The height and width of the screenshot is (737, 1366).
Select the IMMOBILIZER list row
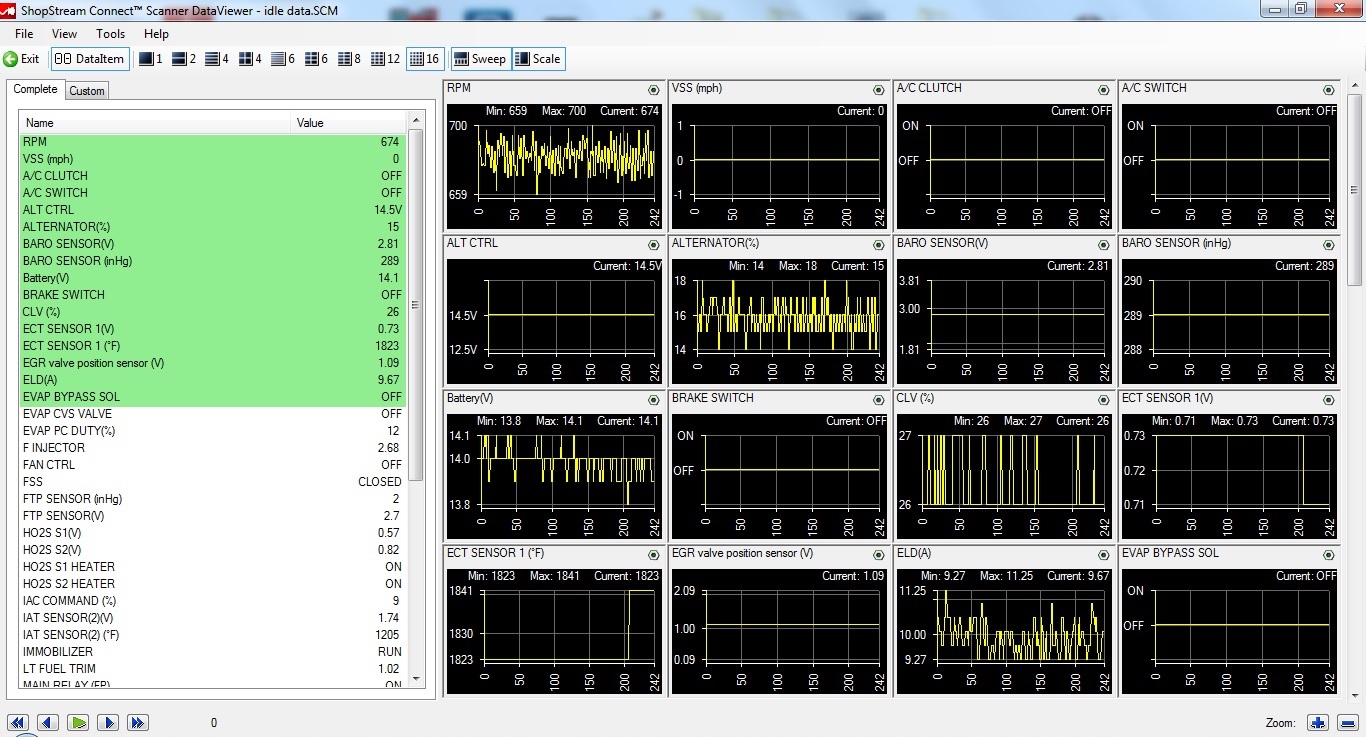coord(212,652)
